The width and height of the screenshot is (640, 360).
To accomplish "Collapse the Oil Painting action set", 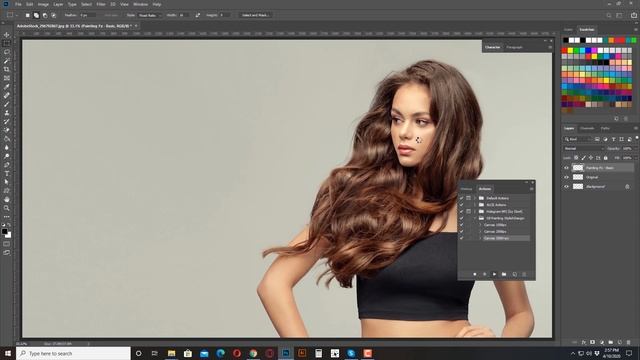I will tap(476, 218).
